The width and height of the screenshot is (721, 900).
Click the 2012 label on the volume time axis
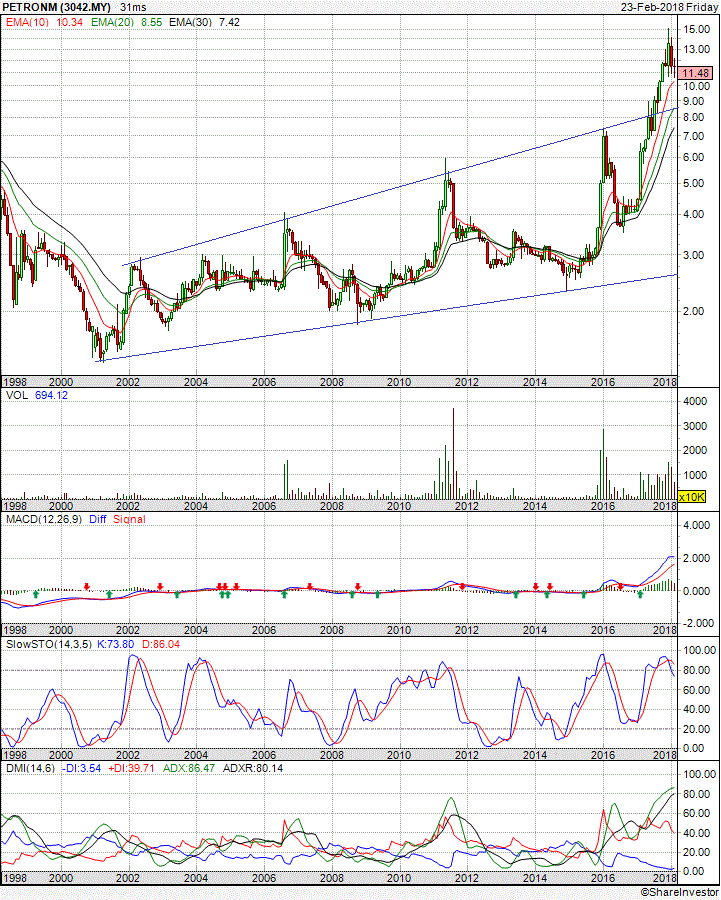point(467,506)
